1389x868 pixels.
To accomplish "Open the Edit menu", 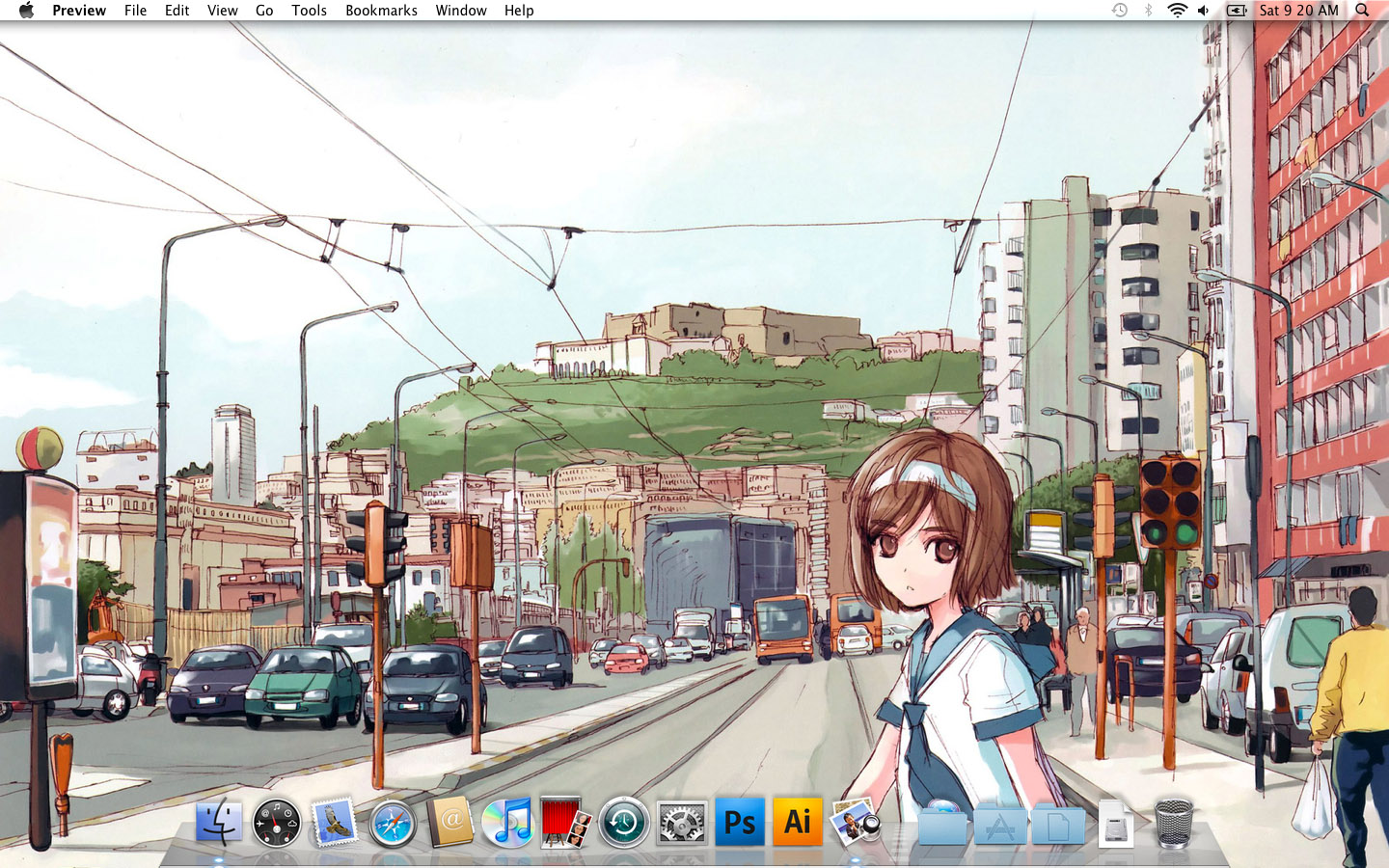I will tap(177, 11).
